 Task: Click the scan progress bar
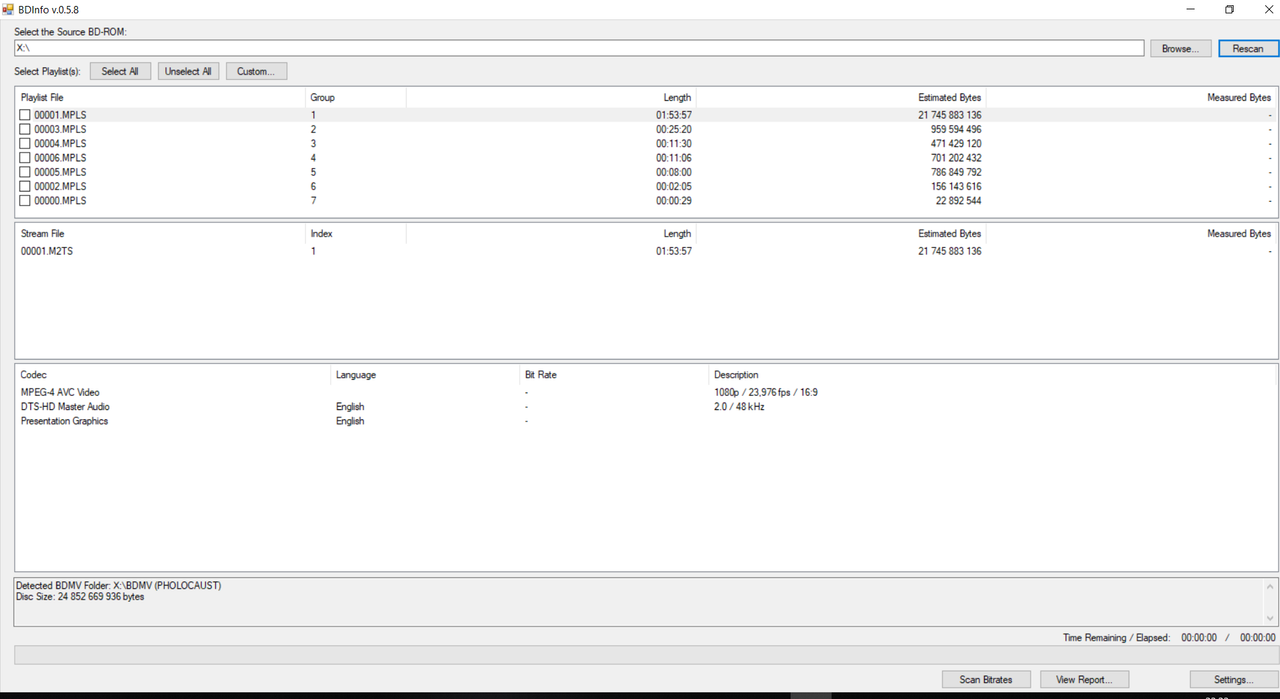point(646,655)
